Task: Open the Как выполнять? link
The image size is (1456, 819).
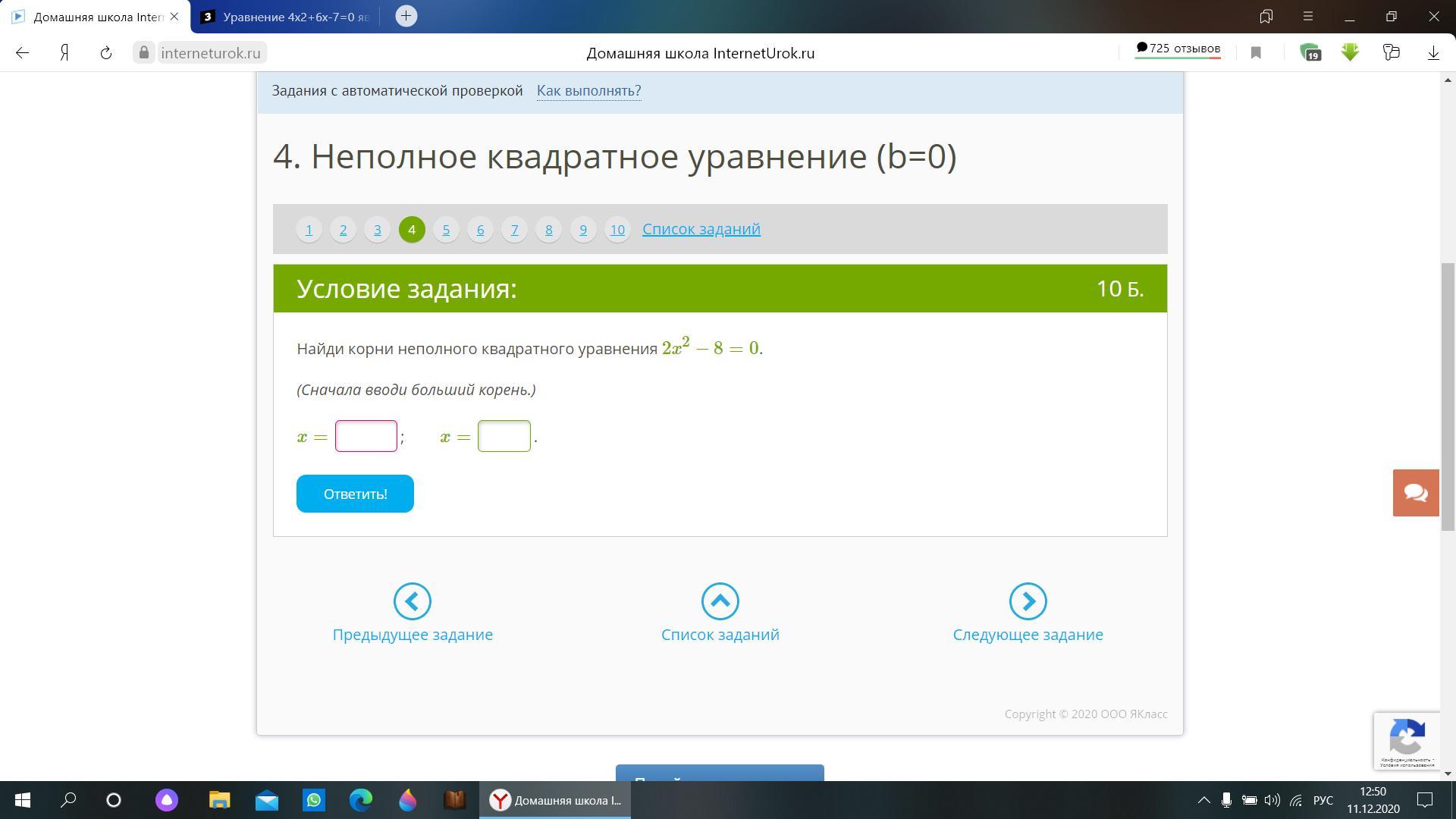Action: click(588, 90)
